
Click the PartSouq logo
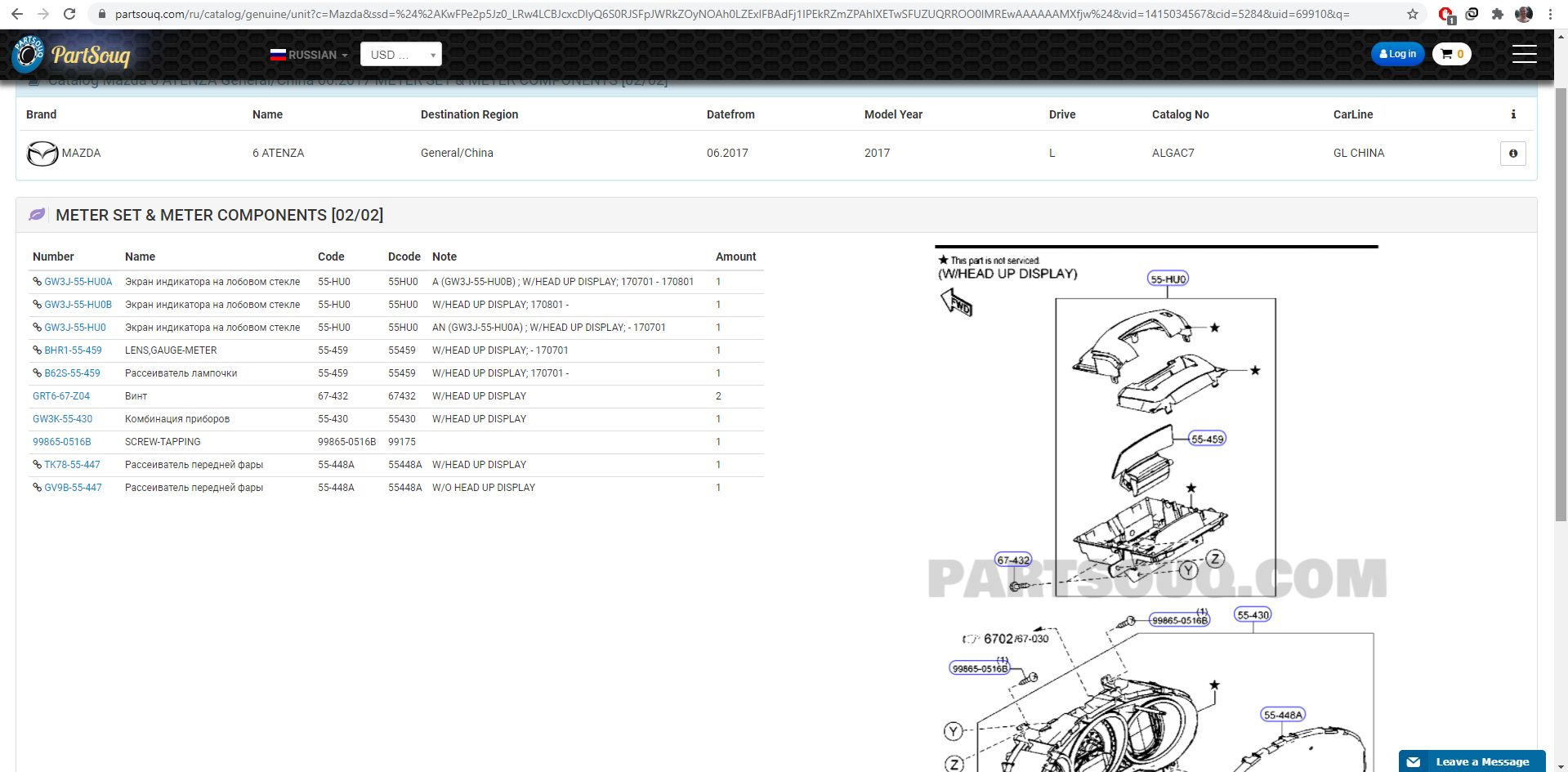[x=71, y=54]
